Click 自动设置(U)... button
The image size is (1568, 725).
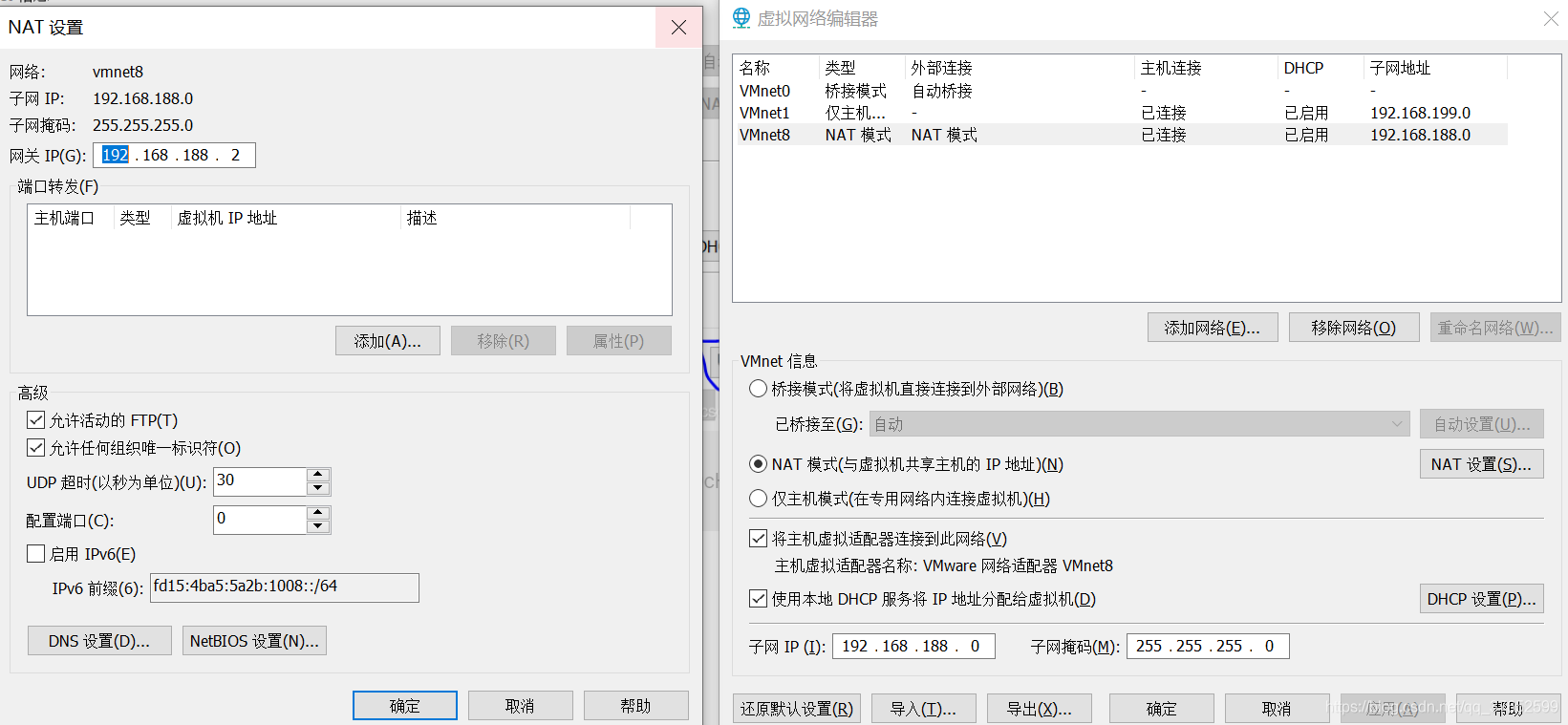coord(1481,424)
